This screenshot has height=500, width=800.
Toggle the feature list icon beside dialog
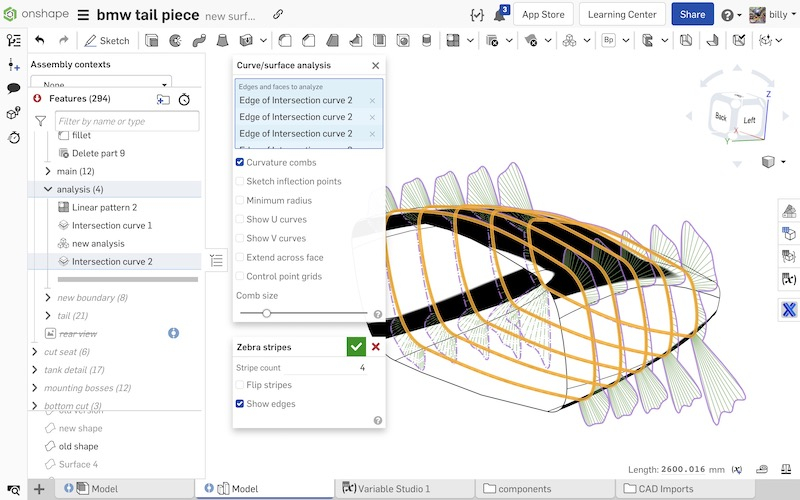tap(216, 261)
